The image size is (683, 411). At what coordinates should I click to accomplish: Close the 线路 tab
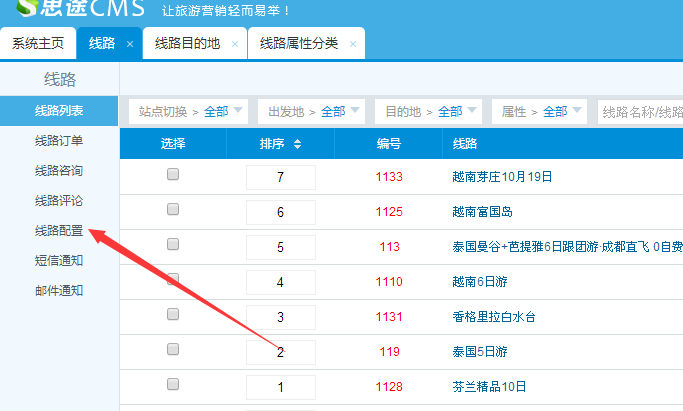(129, 44)
